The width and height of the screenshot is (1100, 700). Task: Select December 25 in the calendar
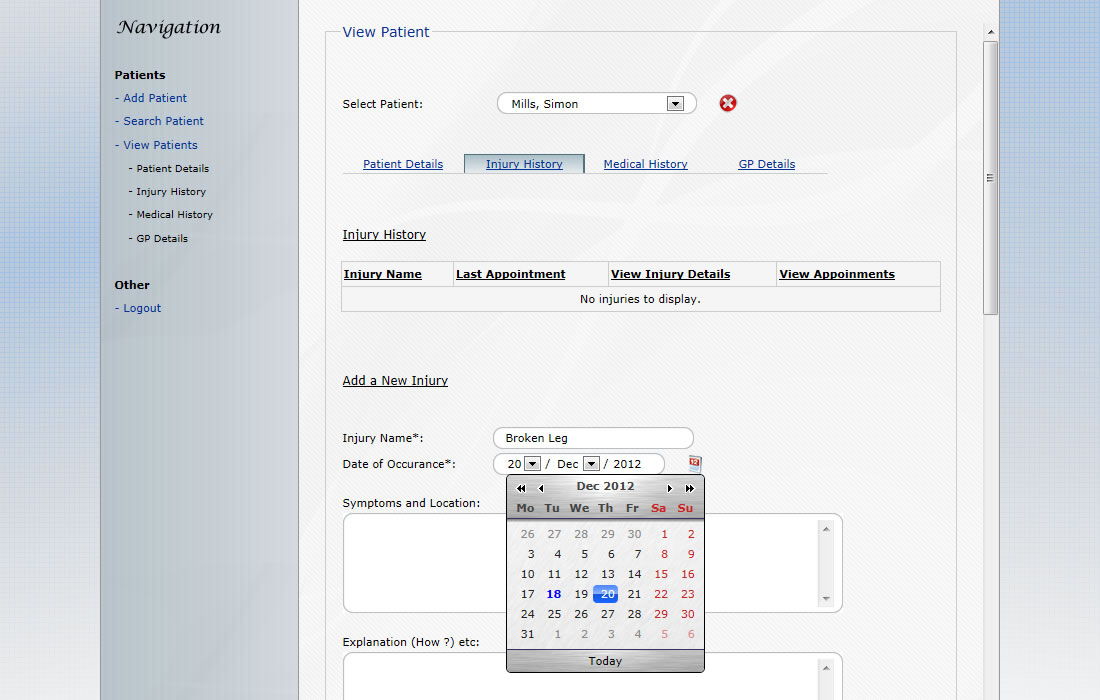point(554,614)
